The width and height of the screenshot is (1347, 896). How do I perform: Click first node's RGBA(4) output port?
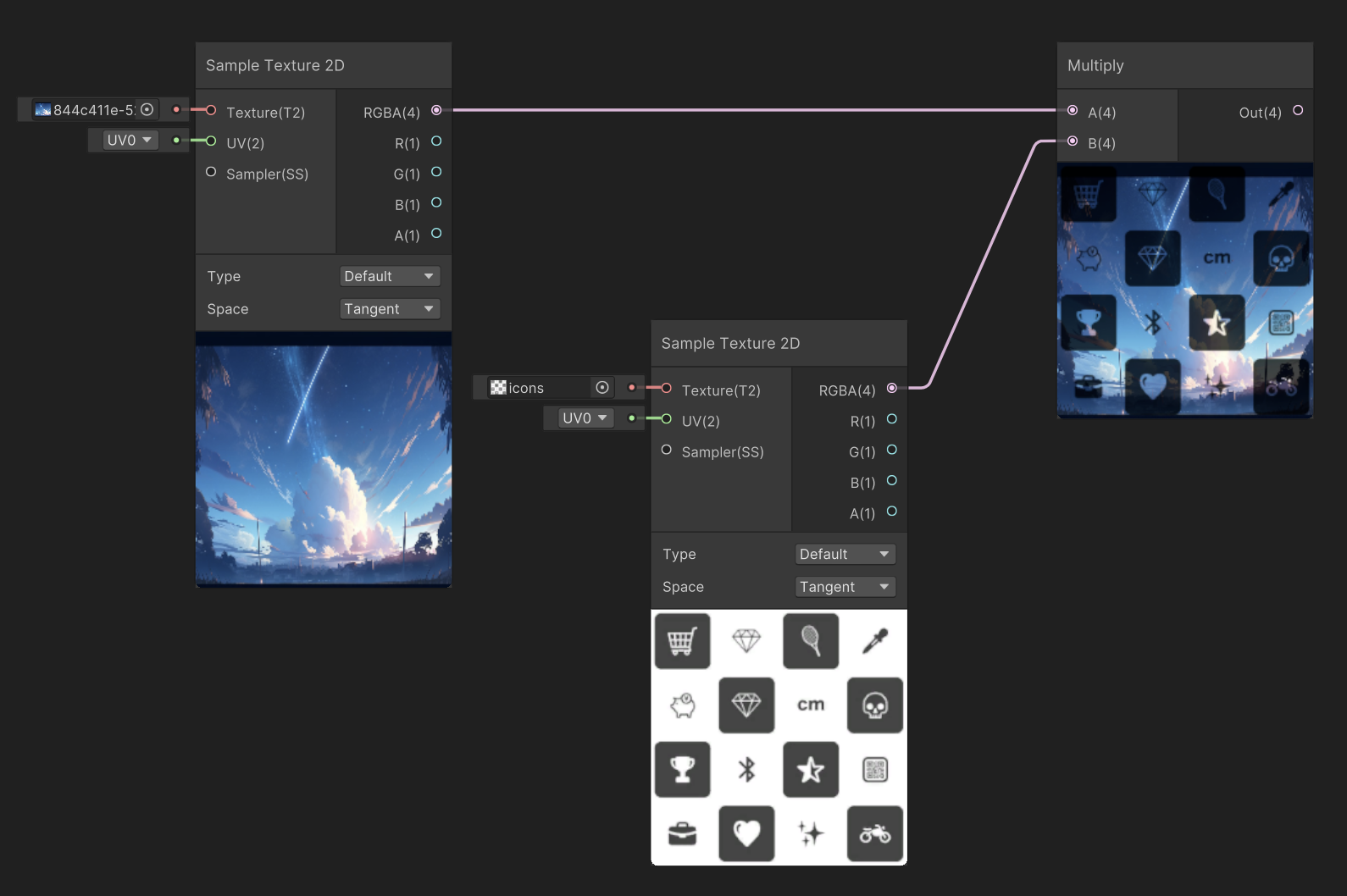point(436,110)
